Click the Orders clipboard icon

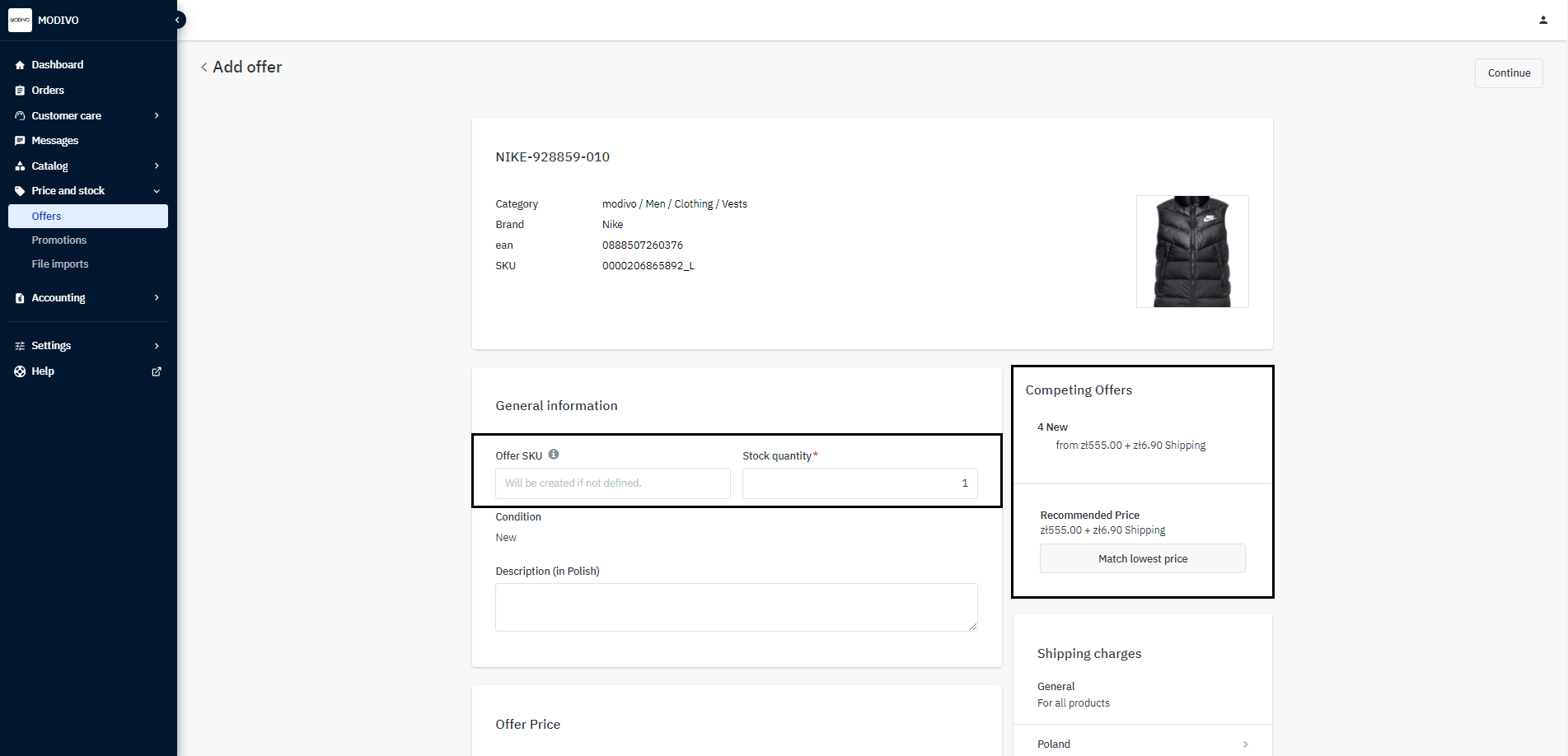pyautogui.click(x=20, y=91)
